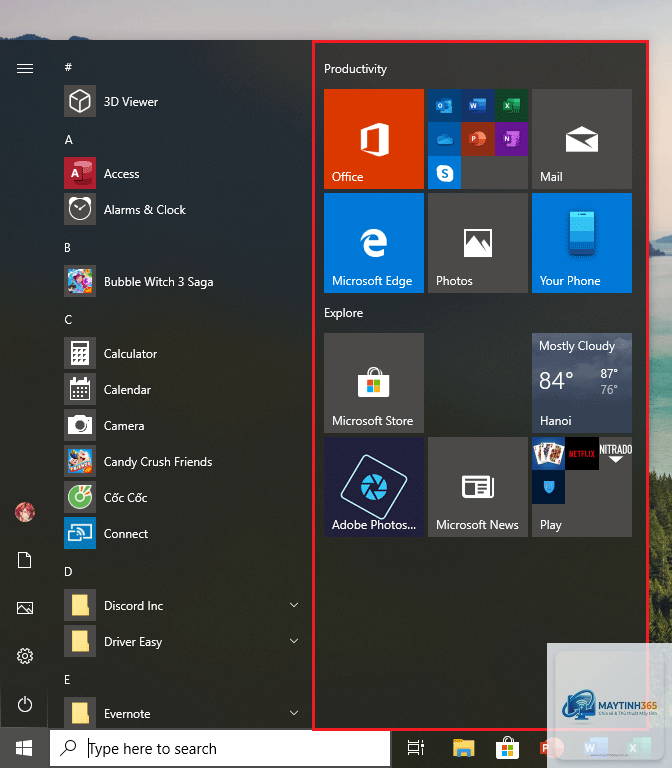This screenshot has width=672, height=768.
Task: Expand the Start menu hamburger
Action: pos(25,69)
